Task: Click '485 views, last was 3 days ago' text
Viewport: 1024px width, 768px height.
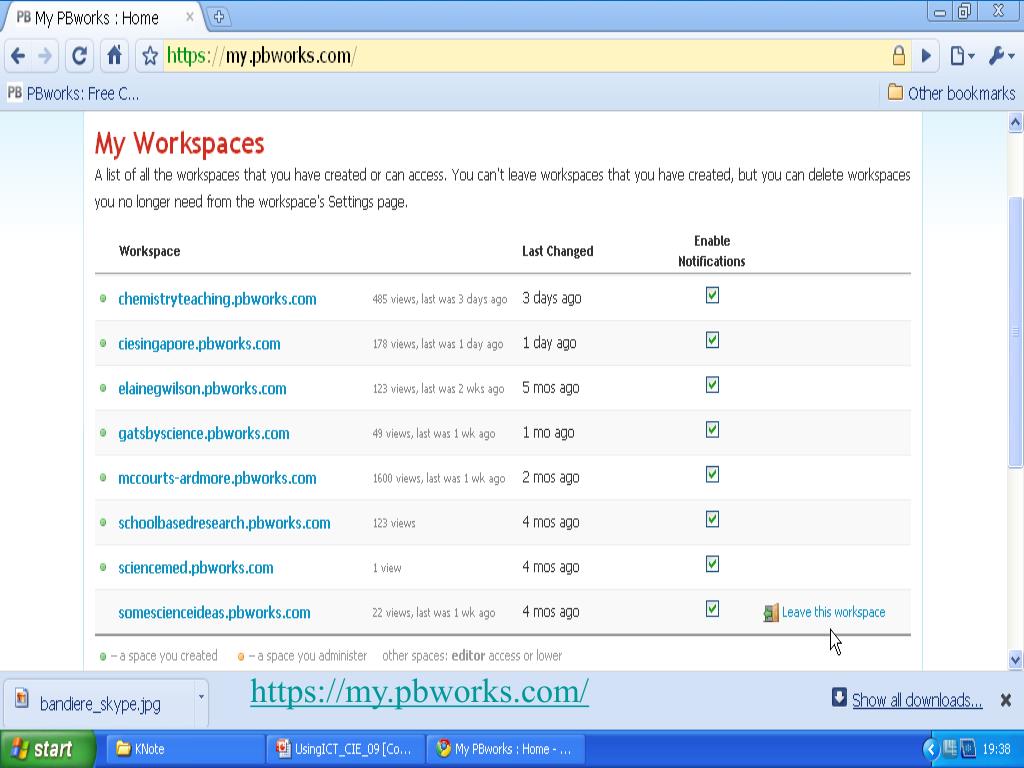Action: [440, 300]
